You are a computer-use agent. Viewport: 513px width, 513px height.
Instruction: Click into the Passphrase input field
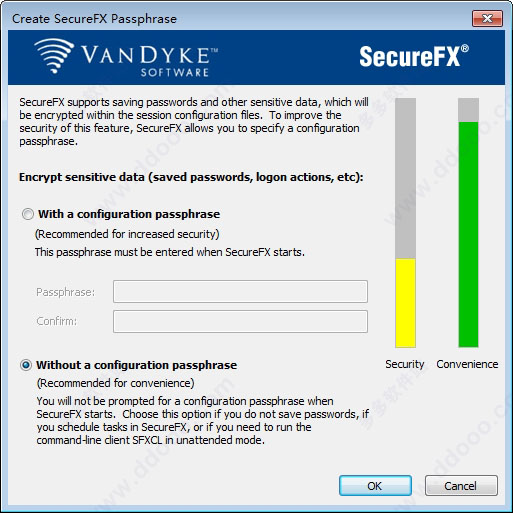tap(240, 292)
